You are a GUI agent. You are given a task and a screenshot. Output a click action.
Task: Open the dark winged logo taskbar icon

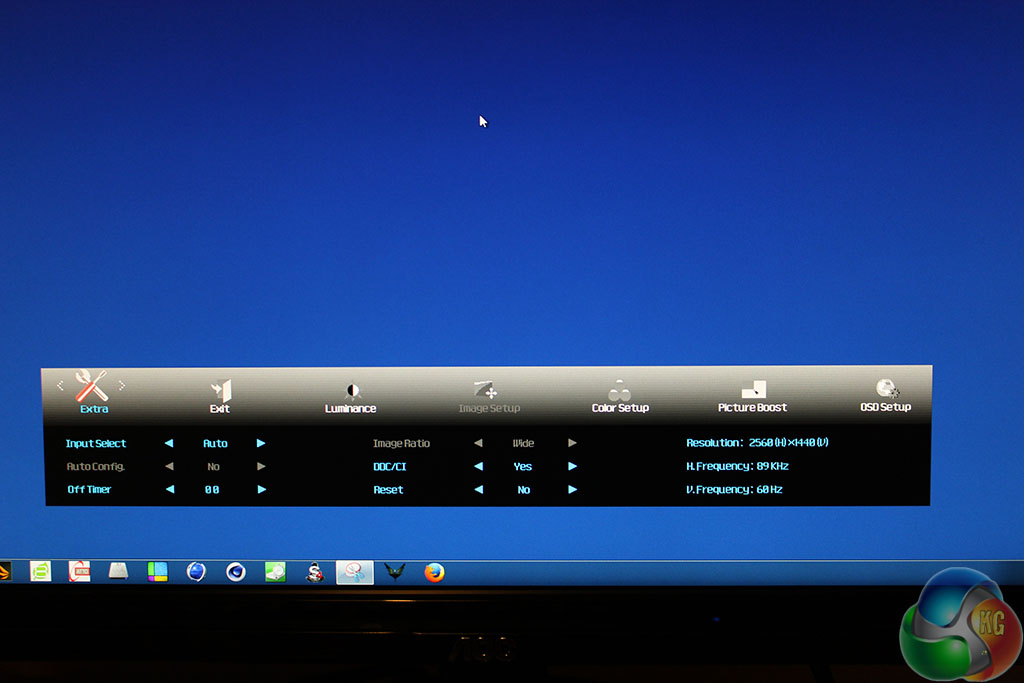[394, 572]
